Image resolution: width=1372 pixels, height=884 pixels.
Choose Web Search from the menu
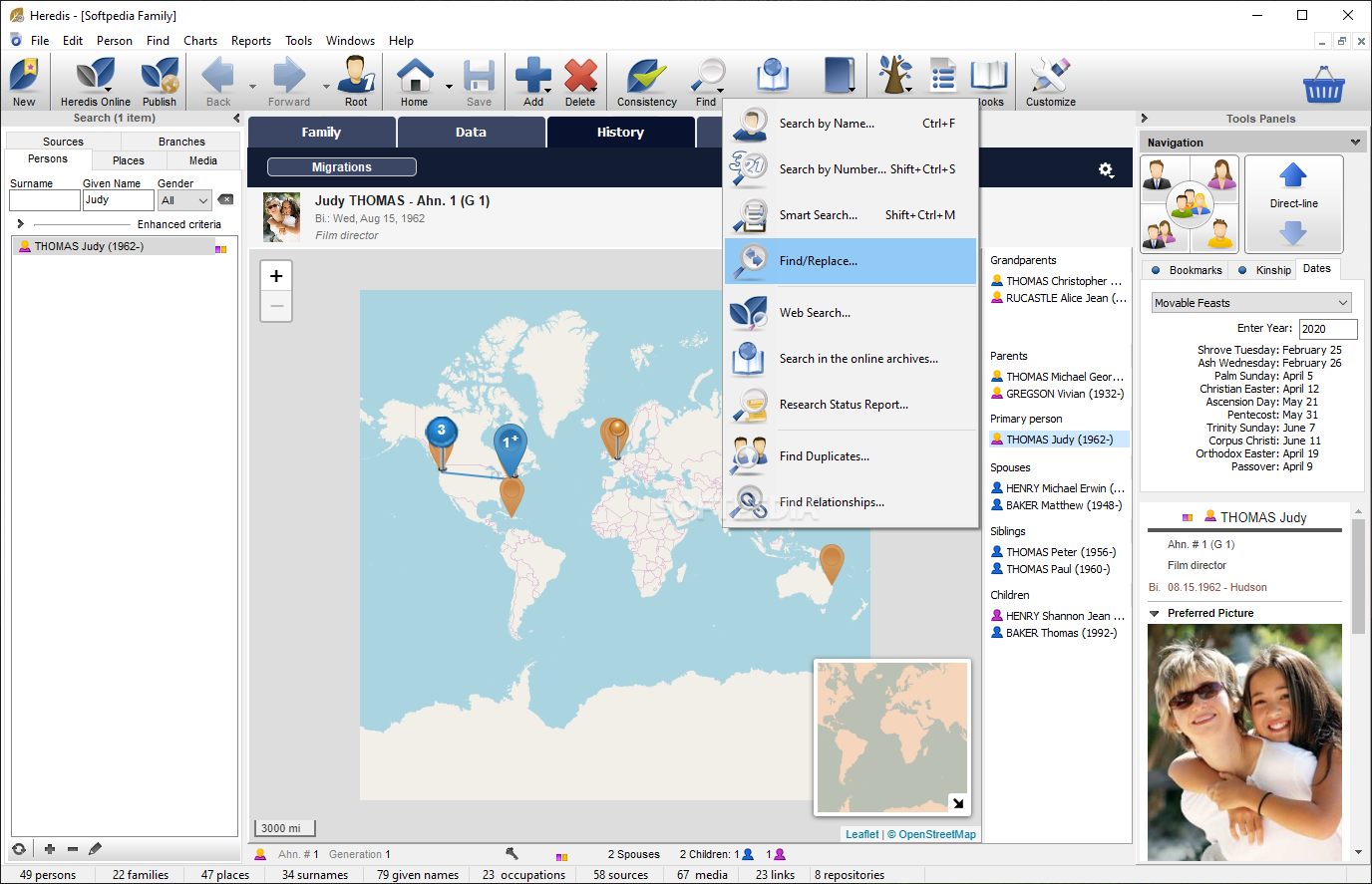tap(851, 313)
